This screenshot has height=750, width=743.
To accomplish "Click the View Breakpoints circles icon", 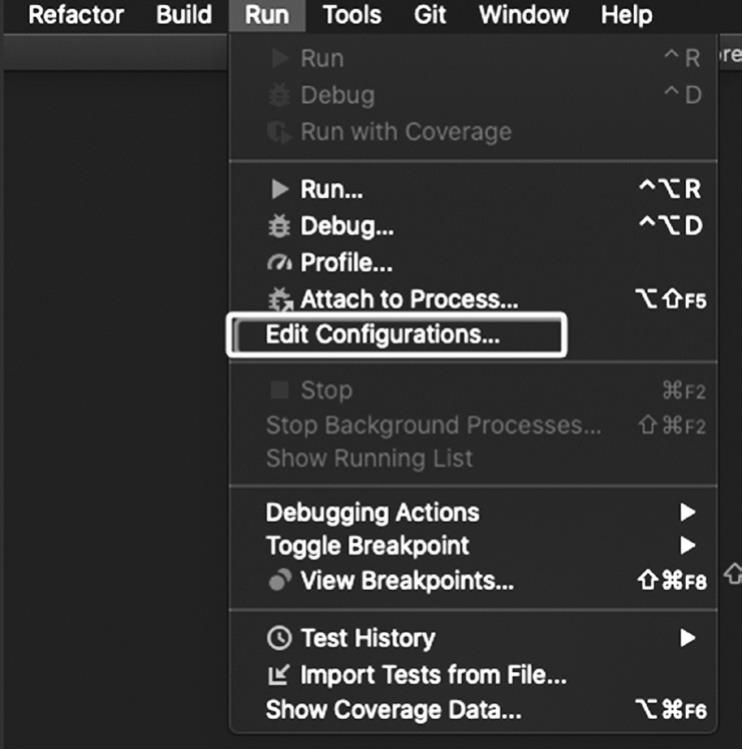I will click(280, 580).
